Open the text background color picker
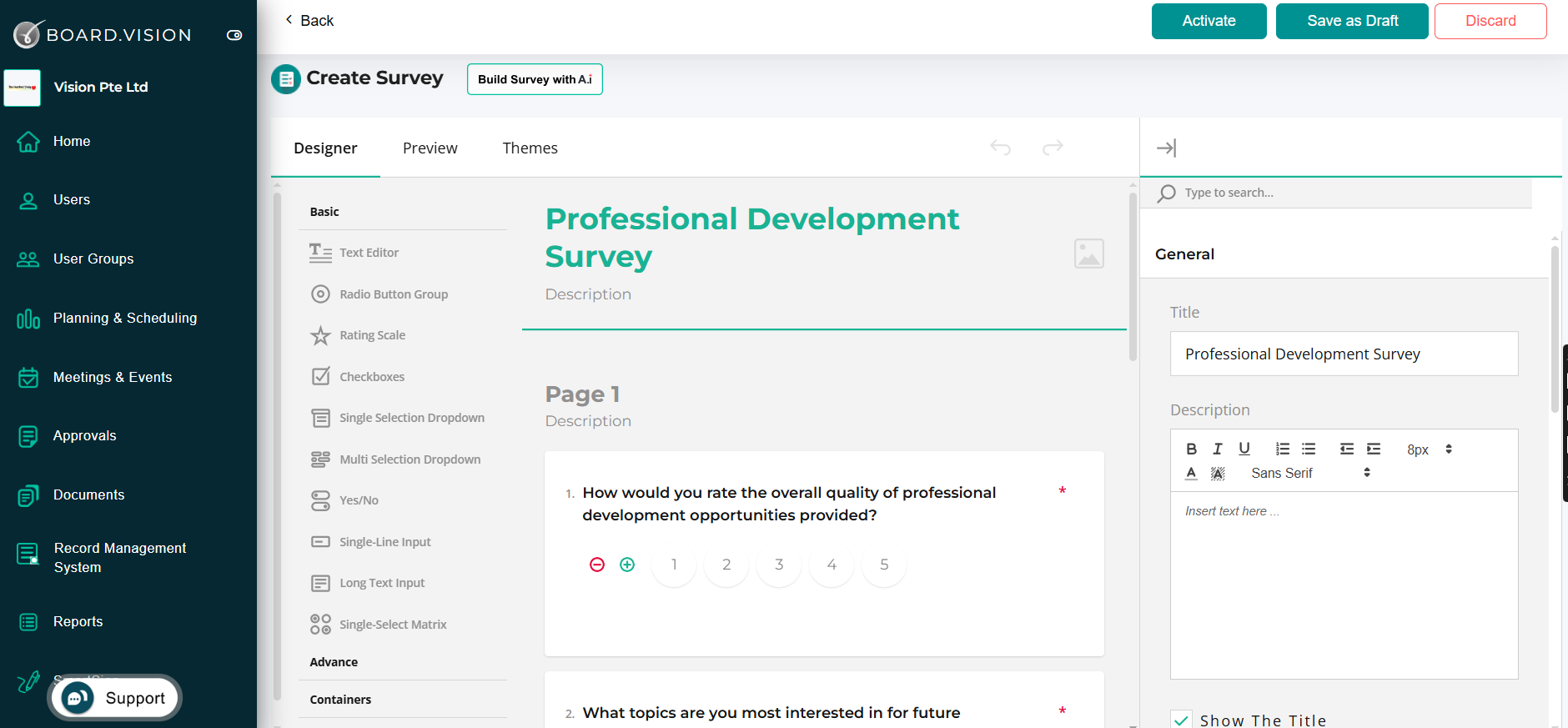1568x728 pixels. point(1218,473)
